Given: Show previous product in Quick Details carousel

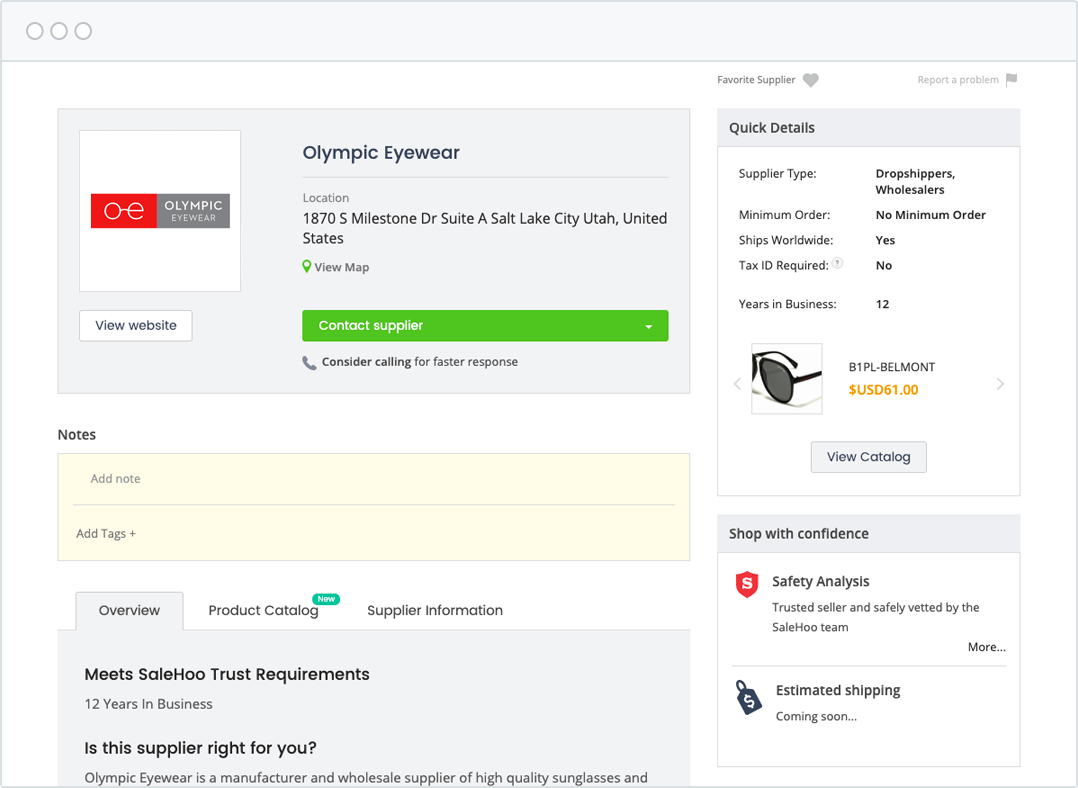Looking at the screenshot, I should coord(737,384).
